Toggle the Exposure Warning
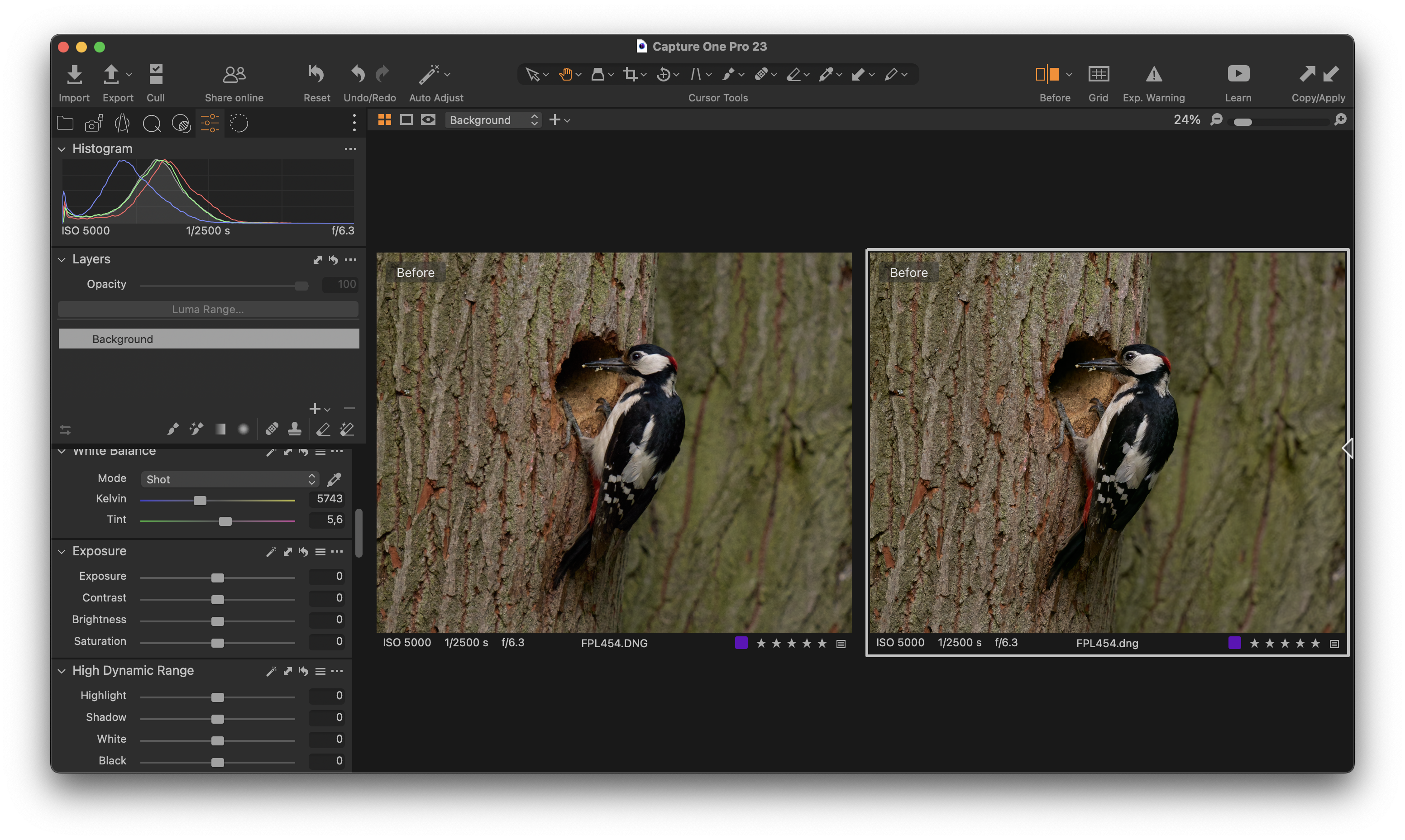 click(1154, 74)
